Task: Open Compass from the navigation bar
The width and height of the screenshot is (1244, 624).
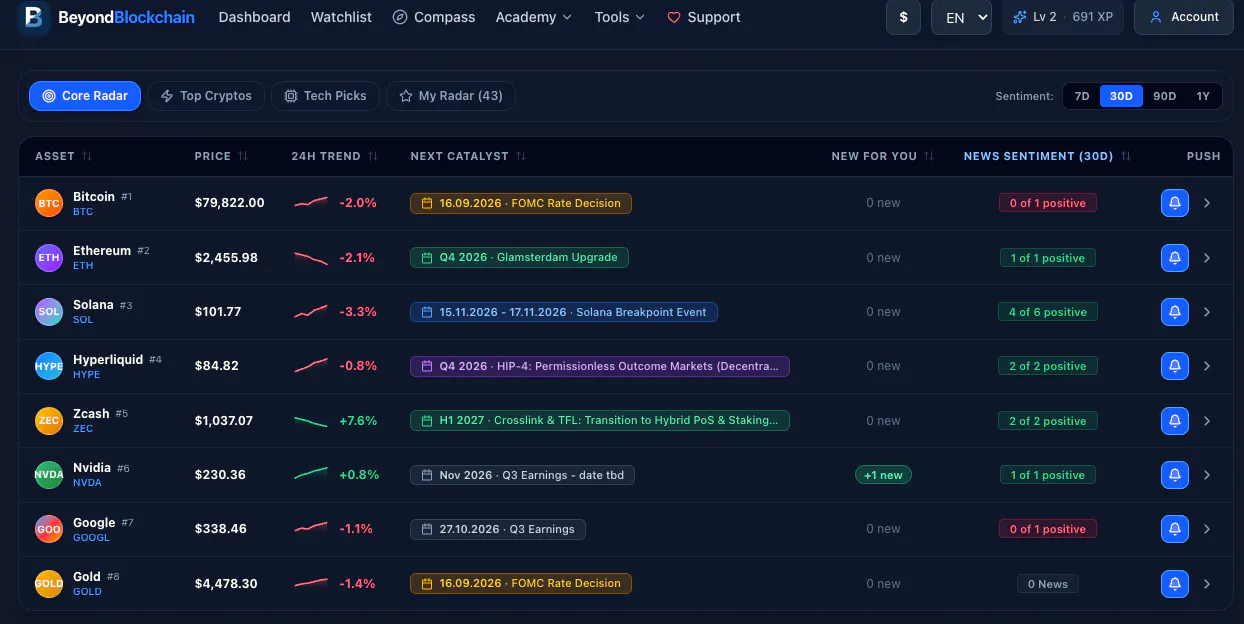Action: coord(434,17)
